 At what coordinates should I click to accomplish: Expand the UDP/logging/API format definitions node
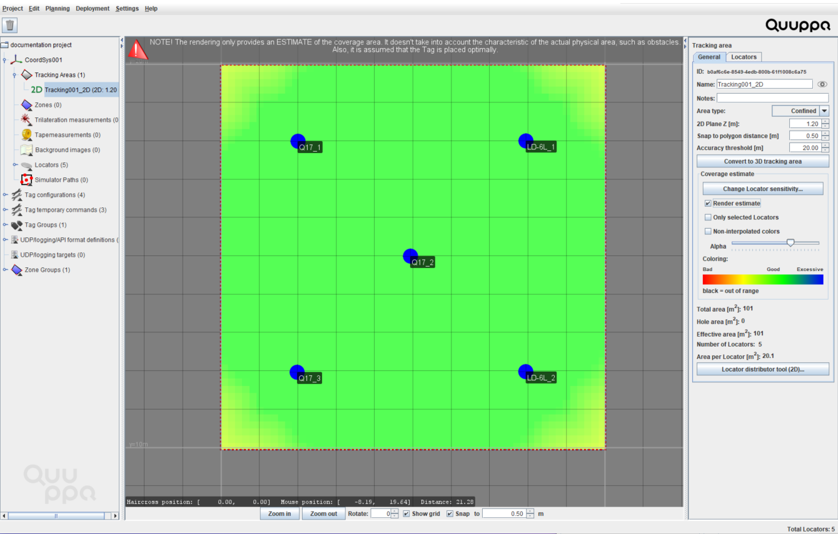[5, 239]
